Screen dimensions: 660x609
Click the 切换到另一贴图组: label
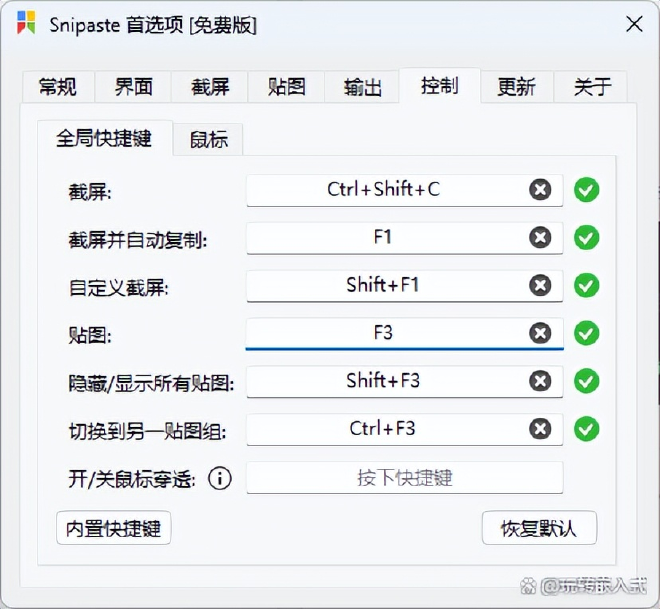pyautogui.click(x=147, y=431)
